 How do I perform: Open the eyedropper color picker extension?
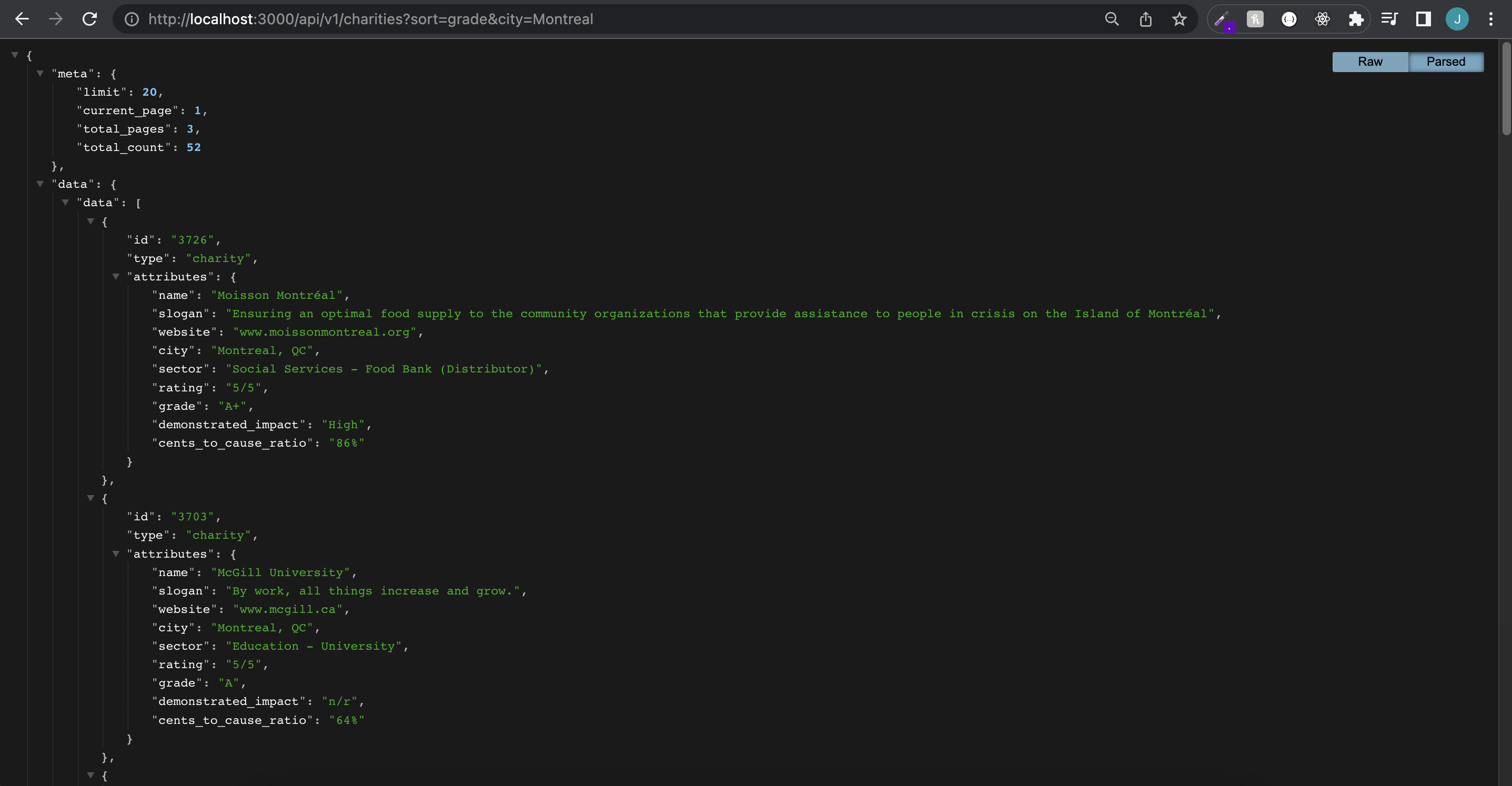1222,19
